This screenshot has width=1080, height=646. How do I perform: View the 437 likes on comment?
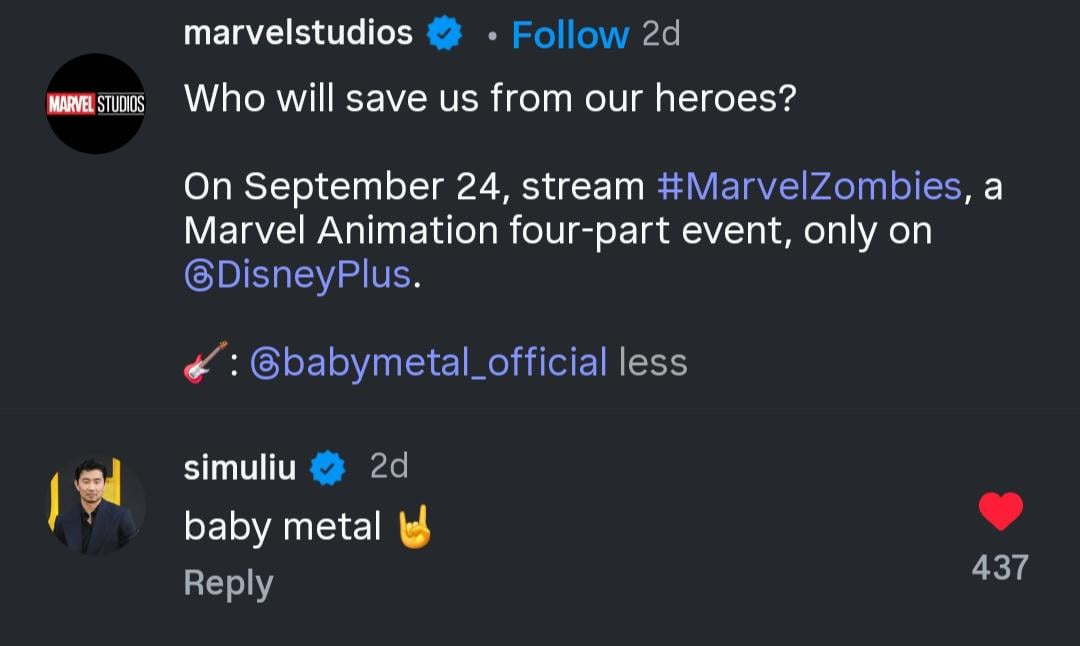coord(1000,568)
